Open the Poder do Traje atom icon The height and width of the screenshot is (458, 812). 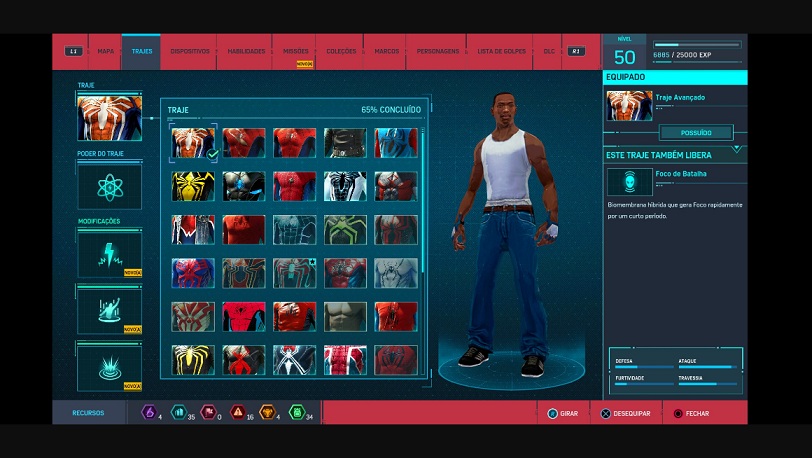tap(110, 187)
